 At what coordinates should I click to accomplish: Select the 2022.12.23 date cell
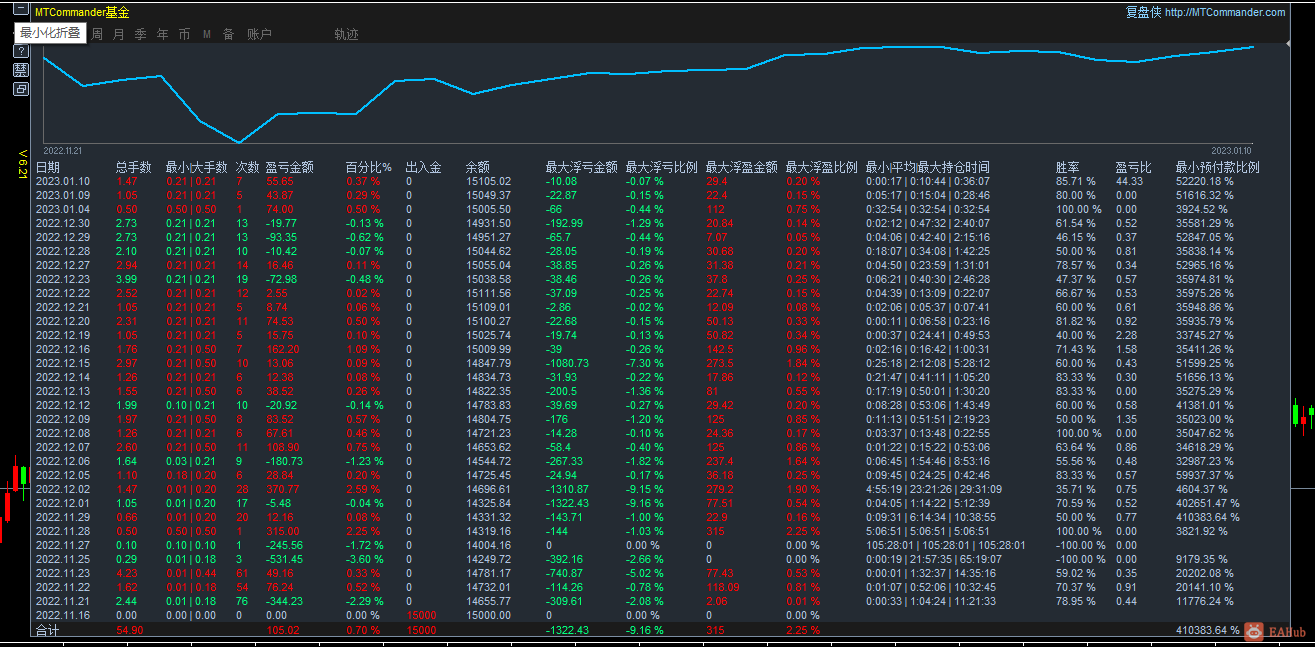63,279
